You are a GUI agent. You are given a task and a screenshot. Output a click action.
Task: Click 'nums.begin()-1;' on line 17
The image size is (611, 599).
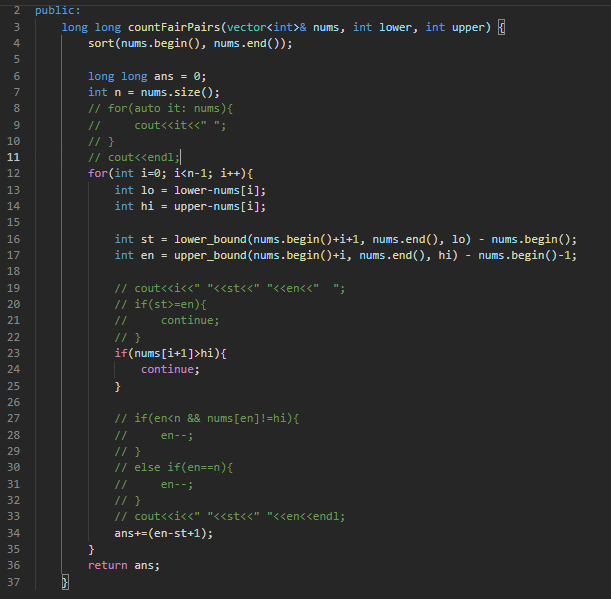point(527,256)
